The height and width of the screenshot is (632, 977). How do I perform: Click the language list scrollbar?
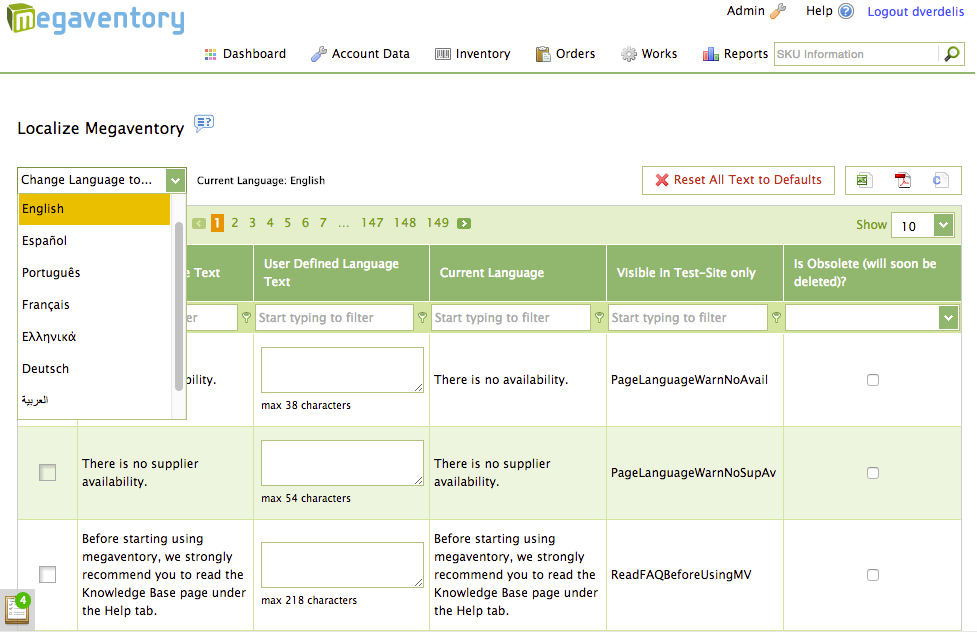179,300
